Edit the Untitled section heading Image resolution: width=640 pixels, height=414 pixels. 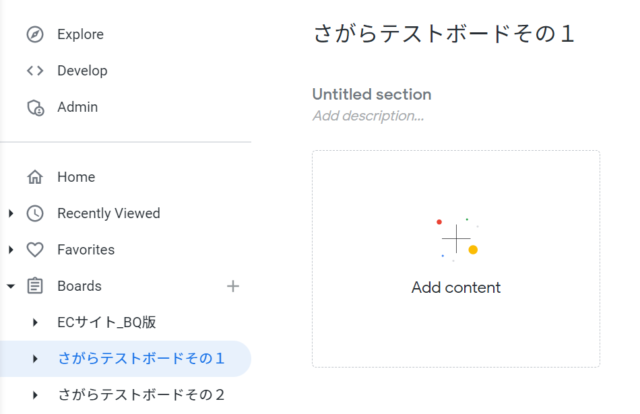[372, 94]
